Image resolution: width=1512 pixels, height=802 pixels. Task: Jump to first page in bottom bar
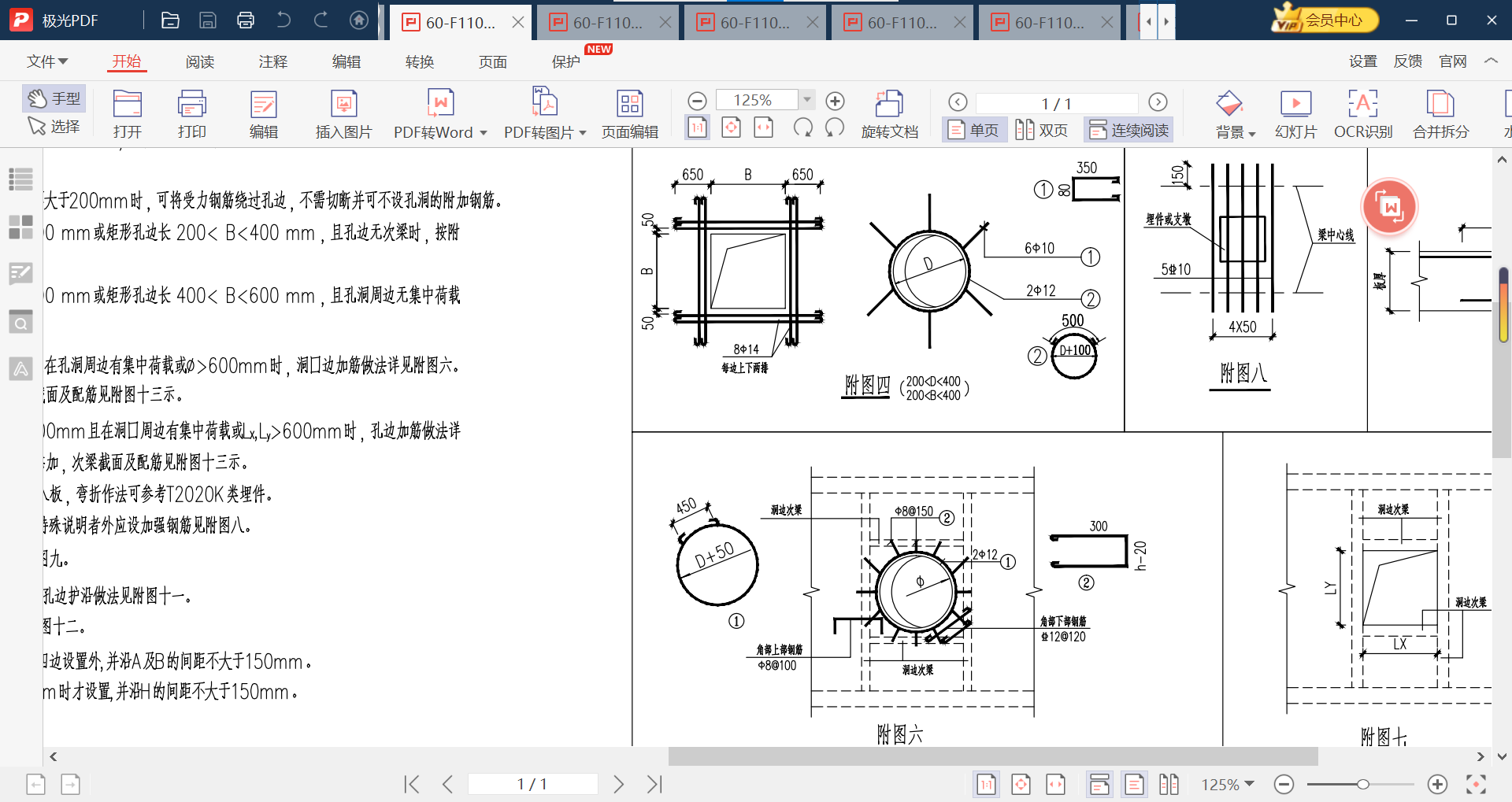(x=412, y=784)
